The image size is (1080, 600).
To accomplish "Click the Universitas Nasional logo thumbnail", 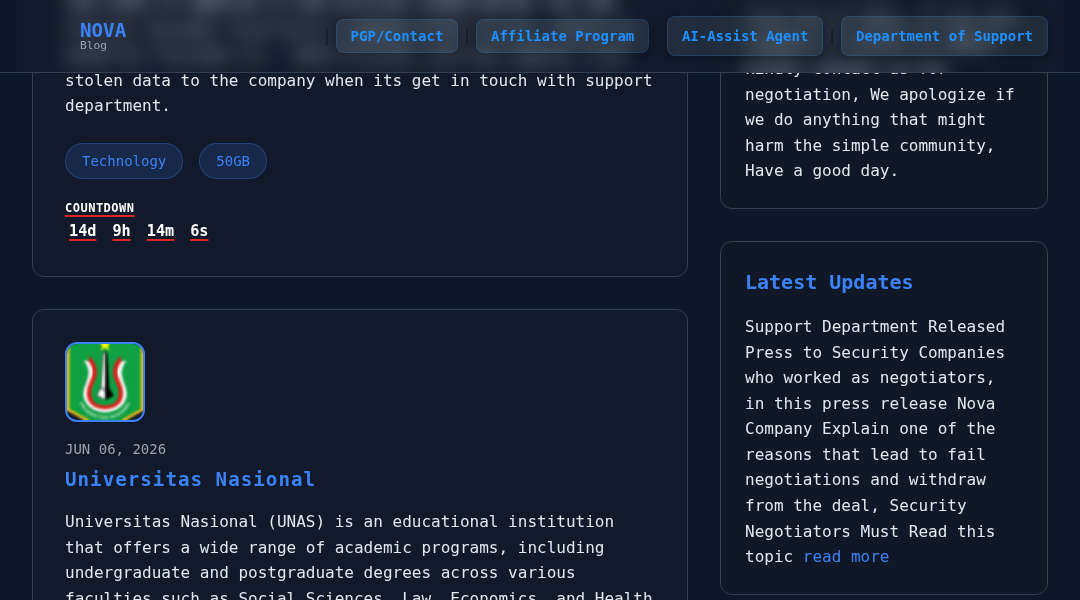I will pos(105,382).
